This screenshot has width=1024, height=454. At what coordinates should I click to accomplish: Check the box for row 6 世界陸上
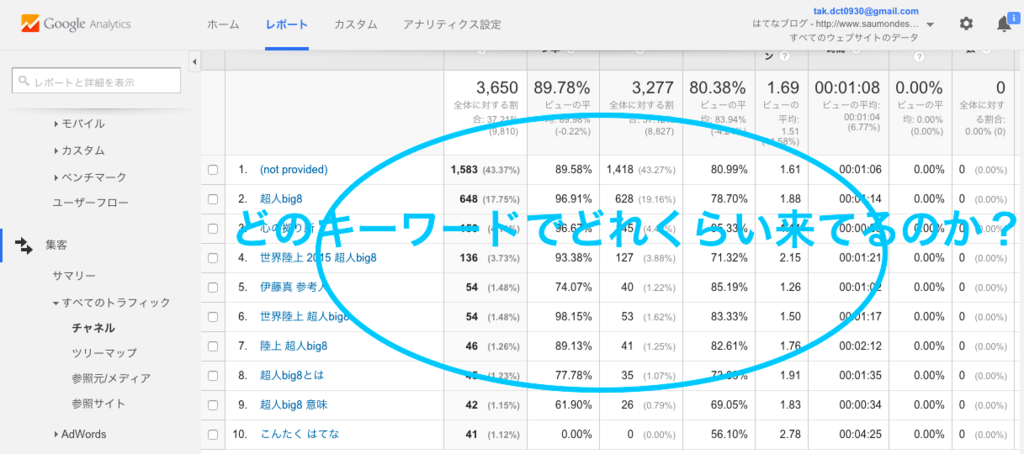pos(213,317)
